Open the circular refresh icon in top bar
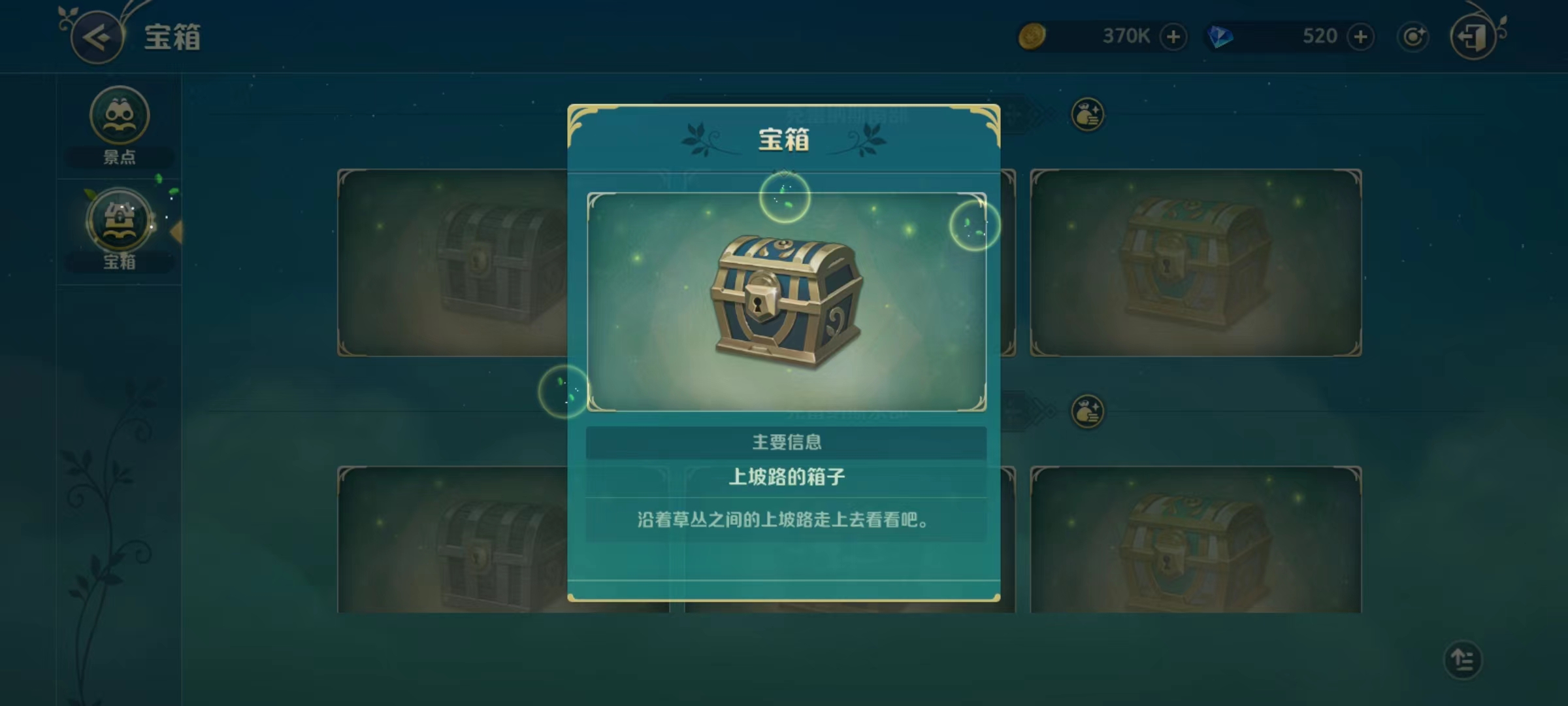 pos(1413,37)
